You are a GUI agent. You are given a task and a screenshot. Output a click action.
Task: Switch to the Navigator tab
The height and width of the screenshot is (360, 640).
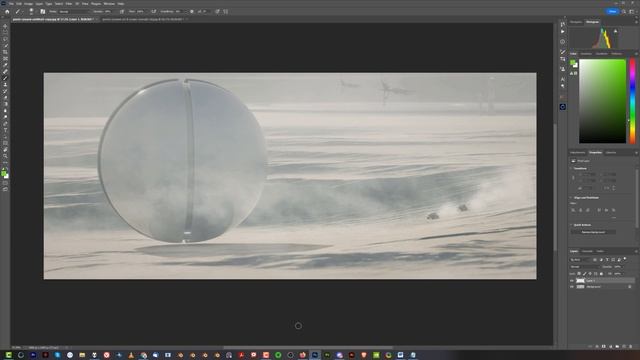[576, 22]
